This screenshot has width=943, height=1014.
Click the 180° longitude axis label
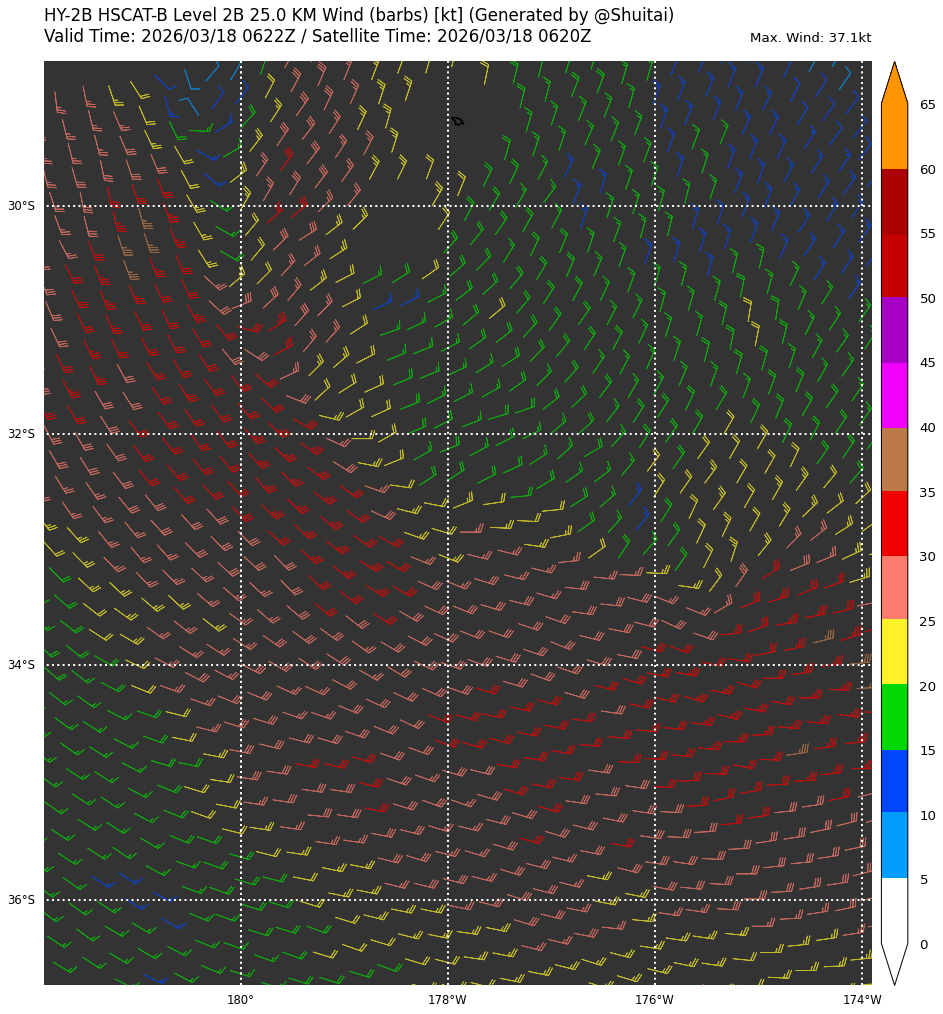241,1000
